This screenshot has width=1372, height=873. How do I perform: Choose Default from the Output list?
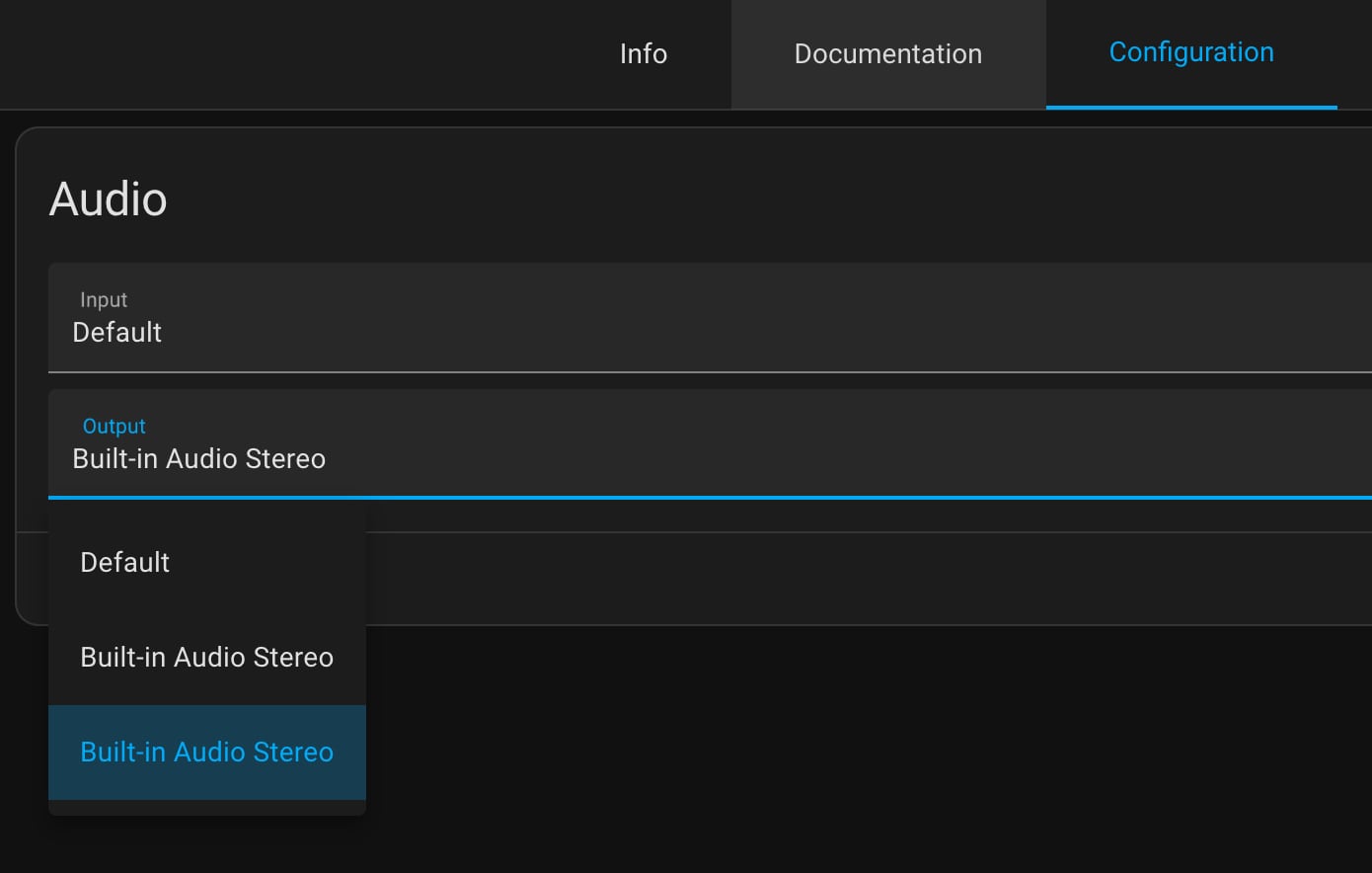click(x=207, y=563)
